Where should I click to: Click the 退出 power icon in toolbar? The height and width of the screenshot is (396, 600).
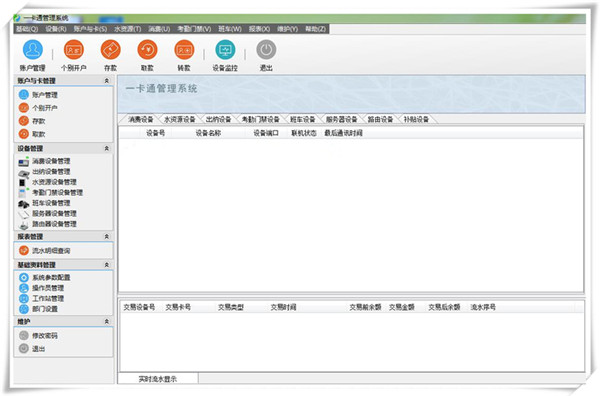(x=266, y=50)
